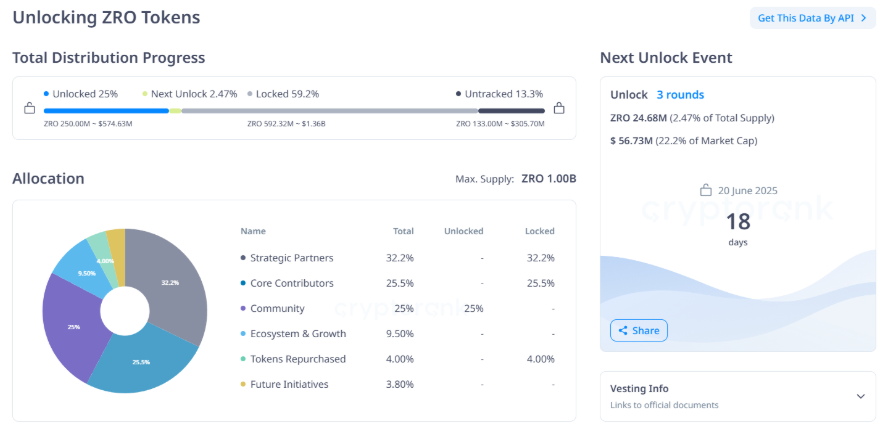Click the Future Initiatives row name

(x=289, y=384)
